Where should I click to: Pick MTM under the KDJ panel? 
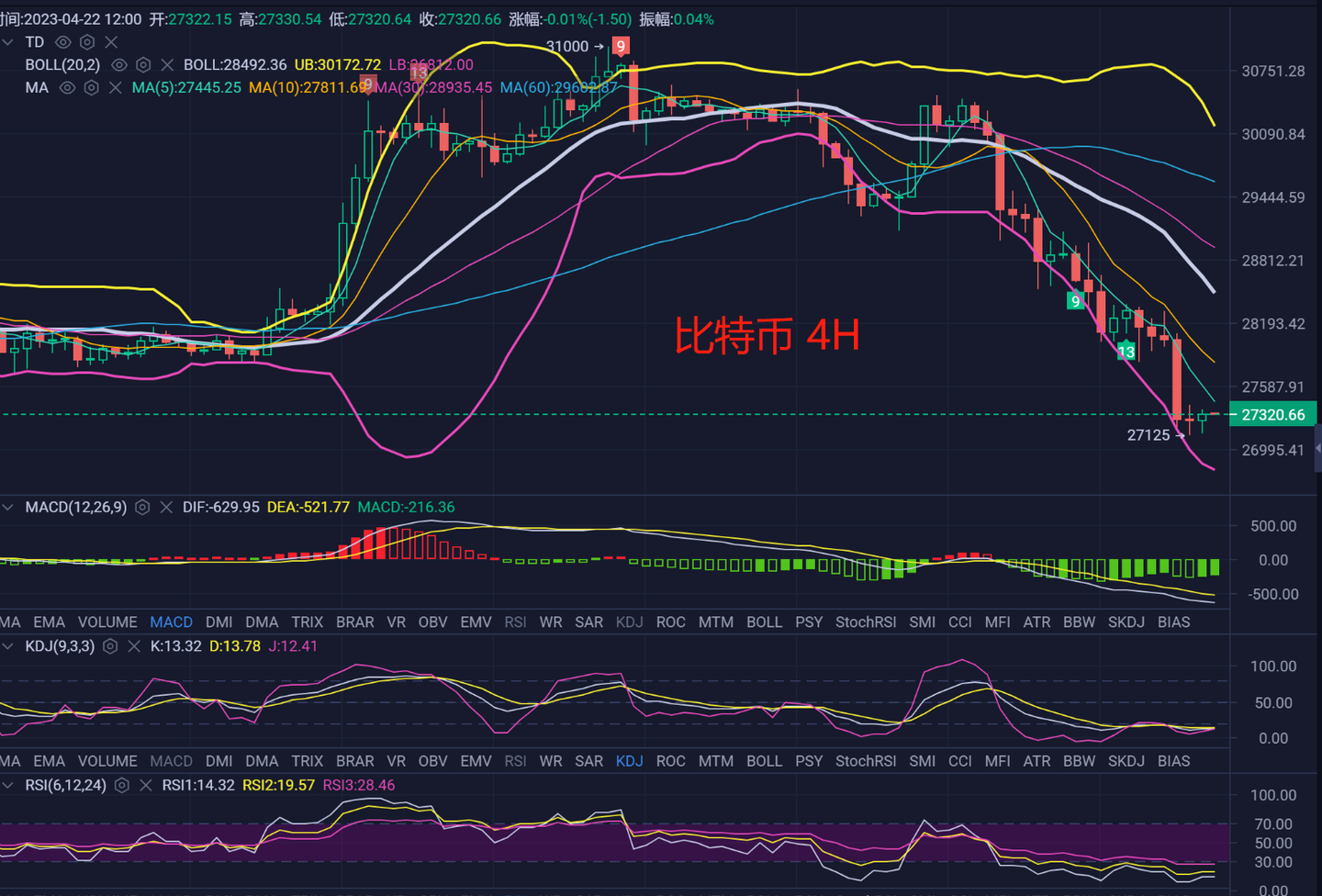pos(716,761)
